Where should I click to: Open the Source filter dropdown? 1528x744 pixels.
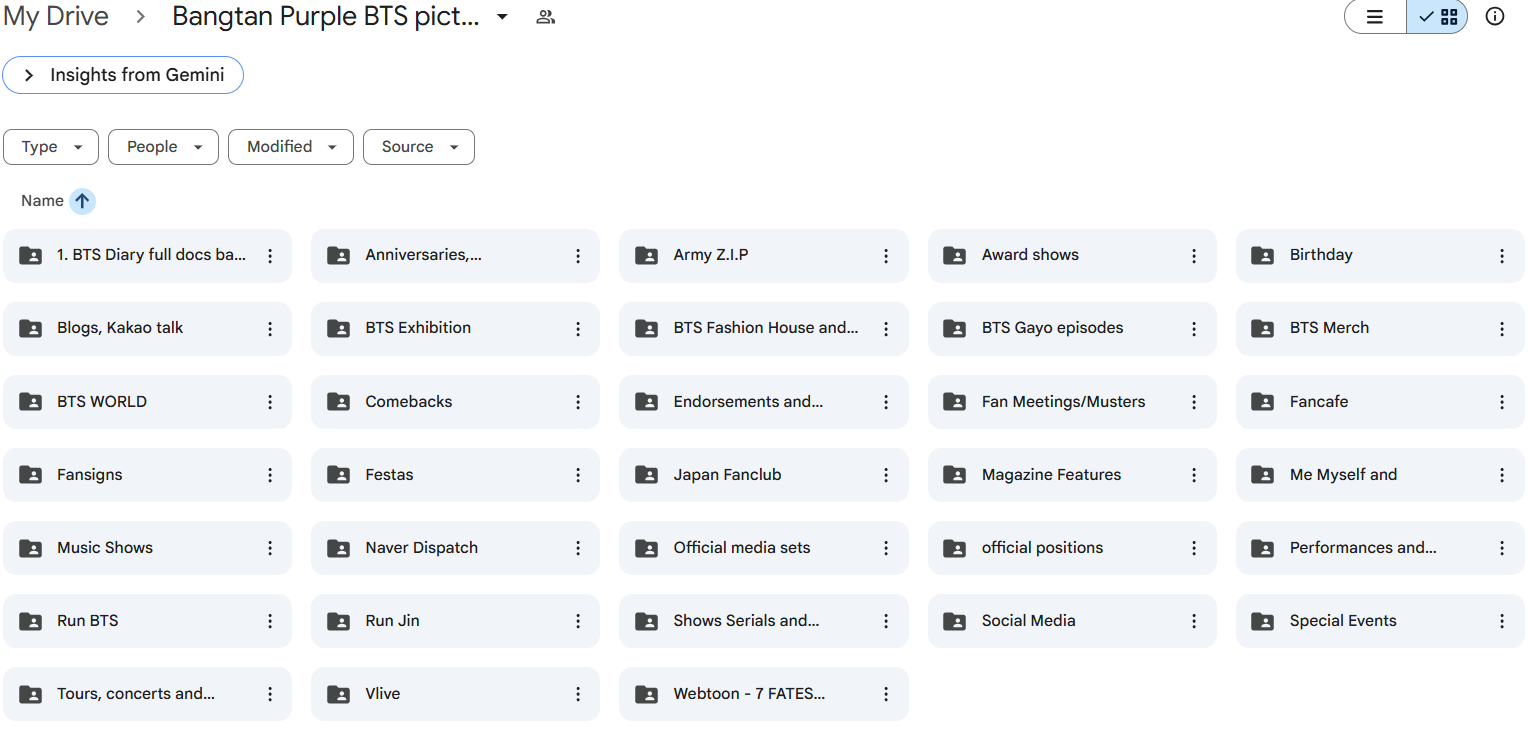[x=418, y=147]
